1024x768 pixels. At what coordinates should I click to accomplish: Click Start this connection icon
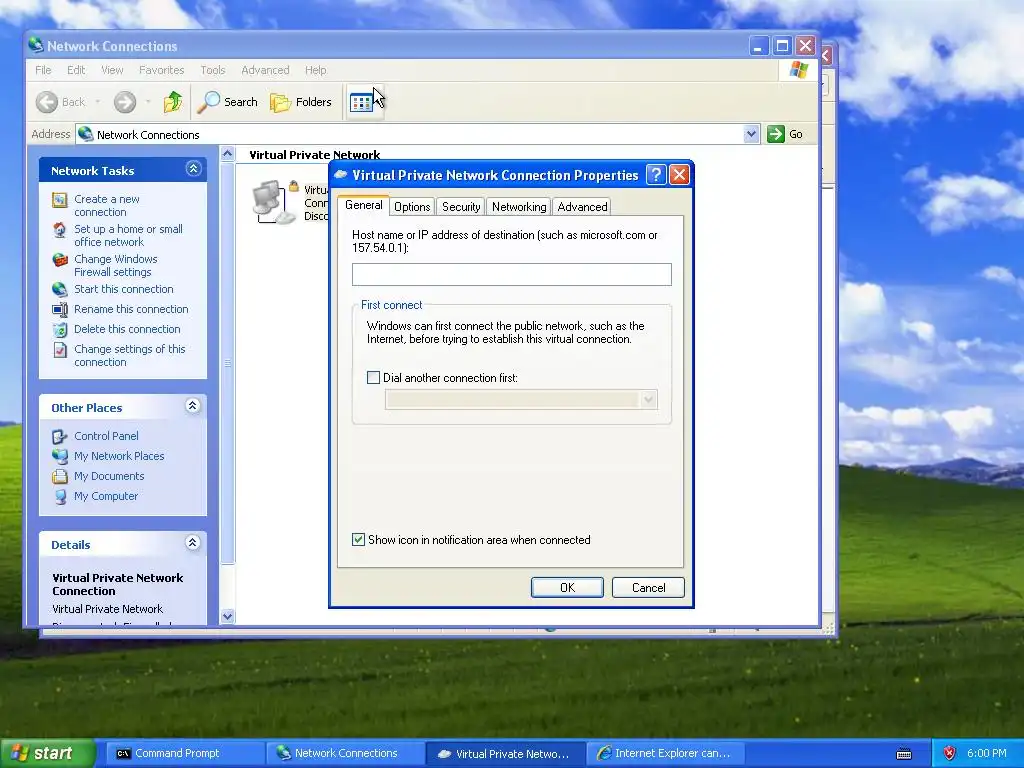[59, 289]
